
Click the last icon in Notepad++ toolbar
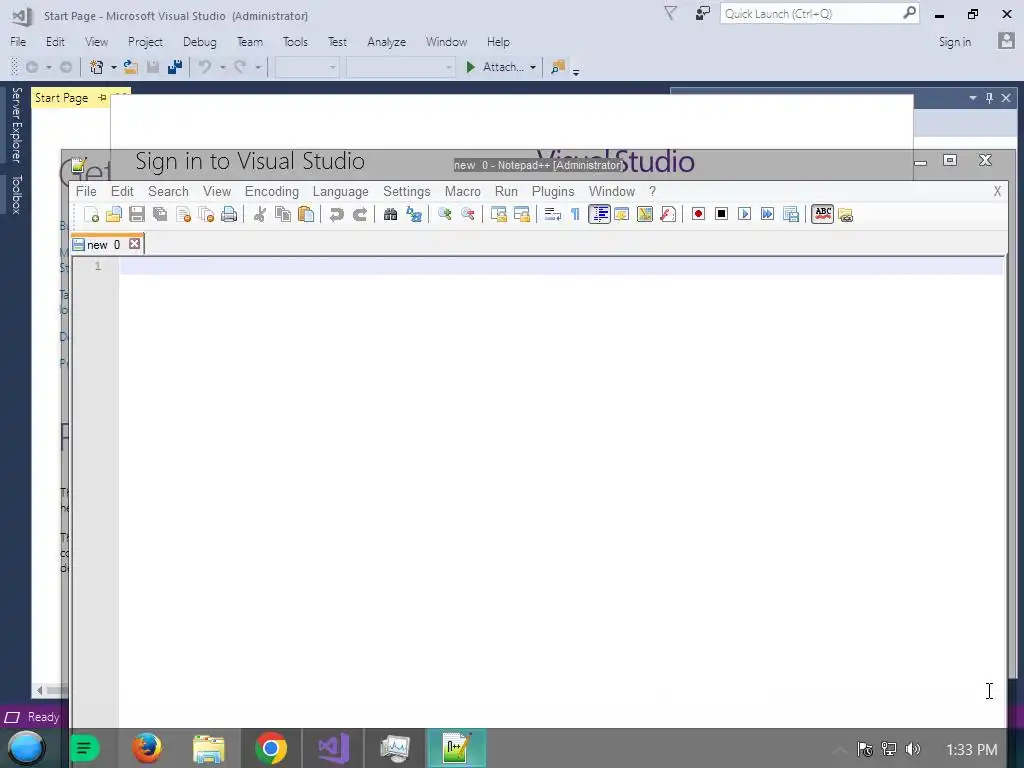846,214
